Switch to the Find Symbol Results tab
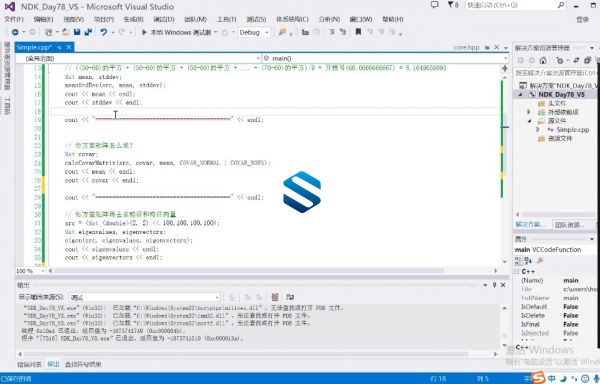The width and height of the screenshot is (600, 384). click(x=83, y=364)
